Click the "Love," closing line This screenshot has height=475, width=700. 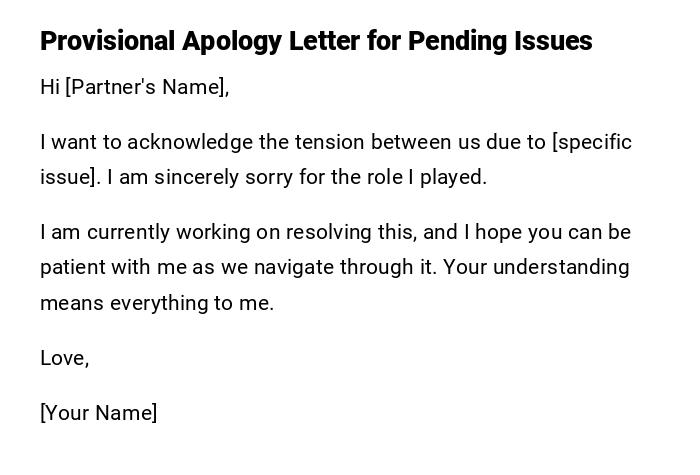click(65, 358)
